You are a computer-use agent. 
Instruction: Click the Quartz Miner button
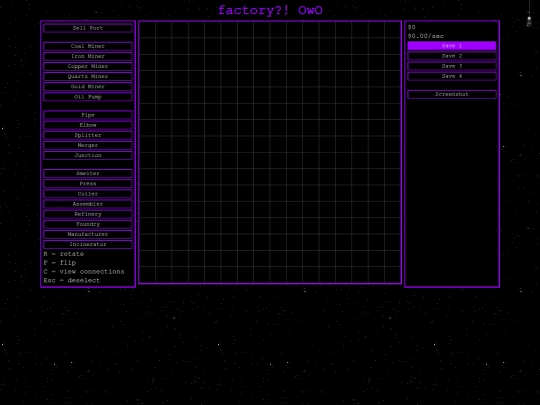pos(88,76)
